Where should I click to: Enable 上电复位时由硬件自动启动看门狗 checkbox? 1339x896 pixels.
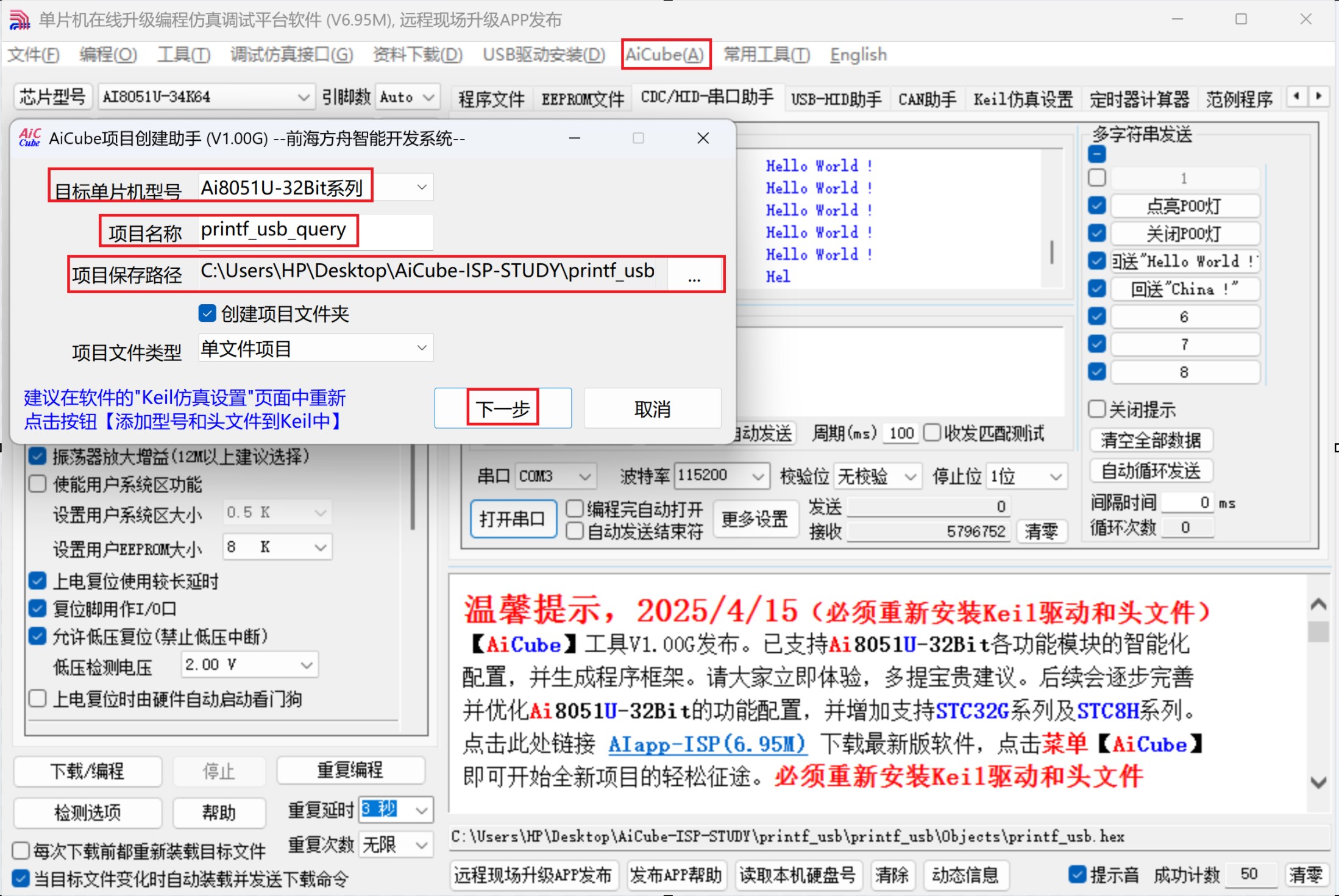(x=37, y=699)
